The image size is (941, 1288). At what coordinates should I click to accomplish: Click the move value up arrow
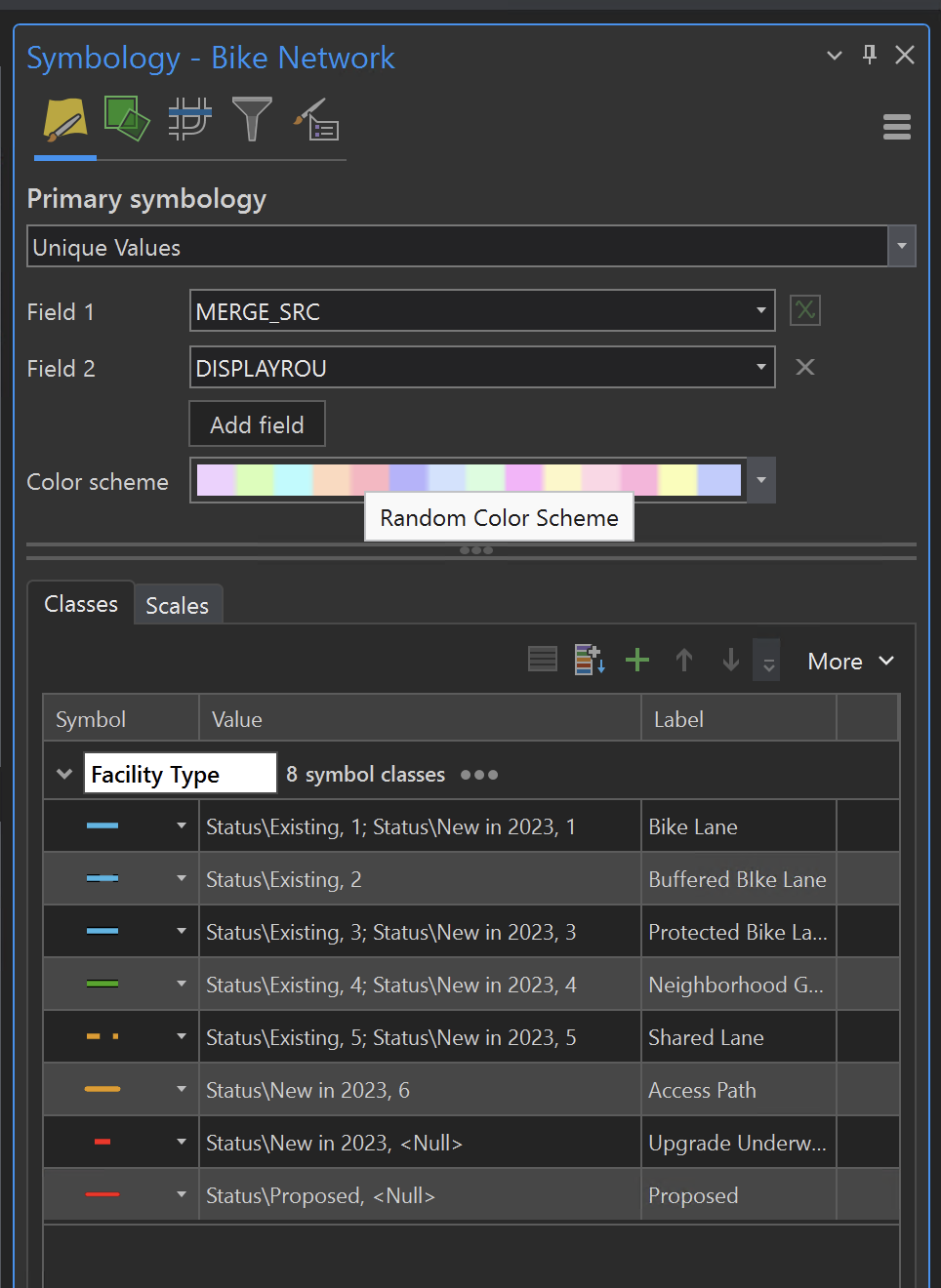[684, 660]
